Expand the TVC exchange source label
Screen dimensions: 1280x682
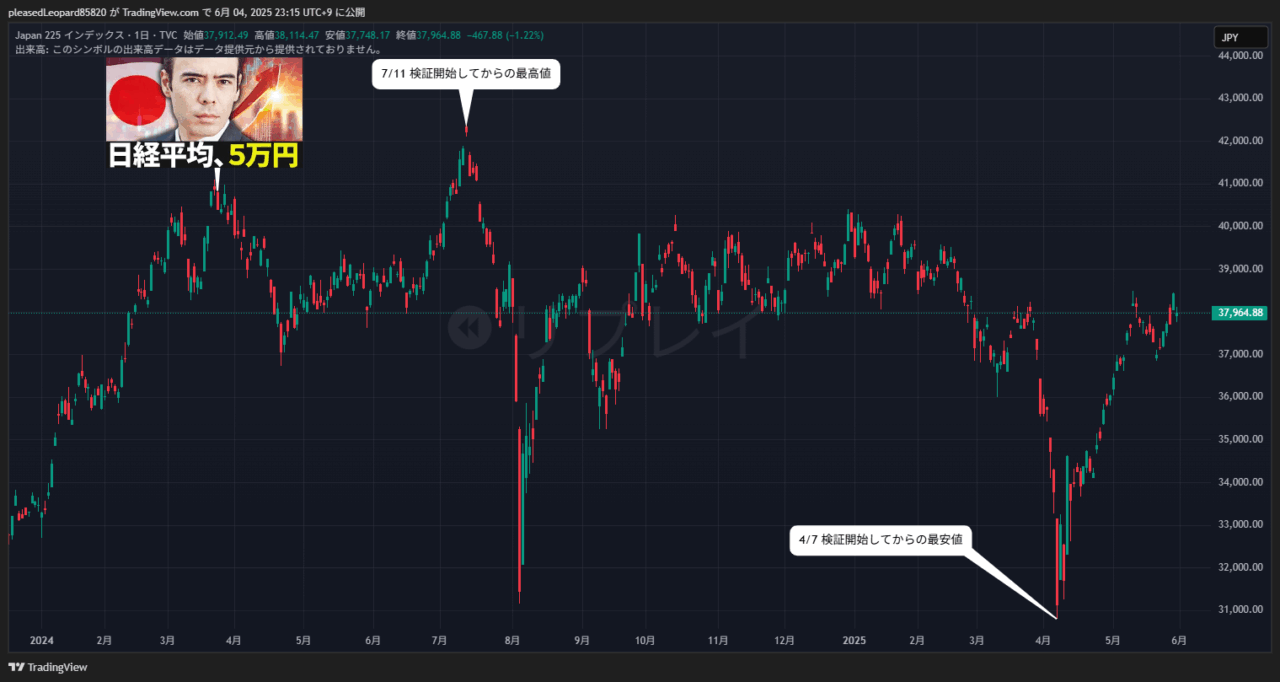point(170,34)
